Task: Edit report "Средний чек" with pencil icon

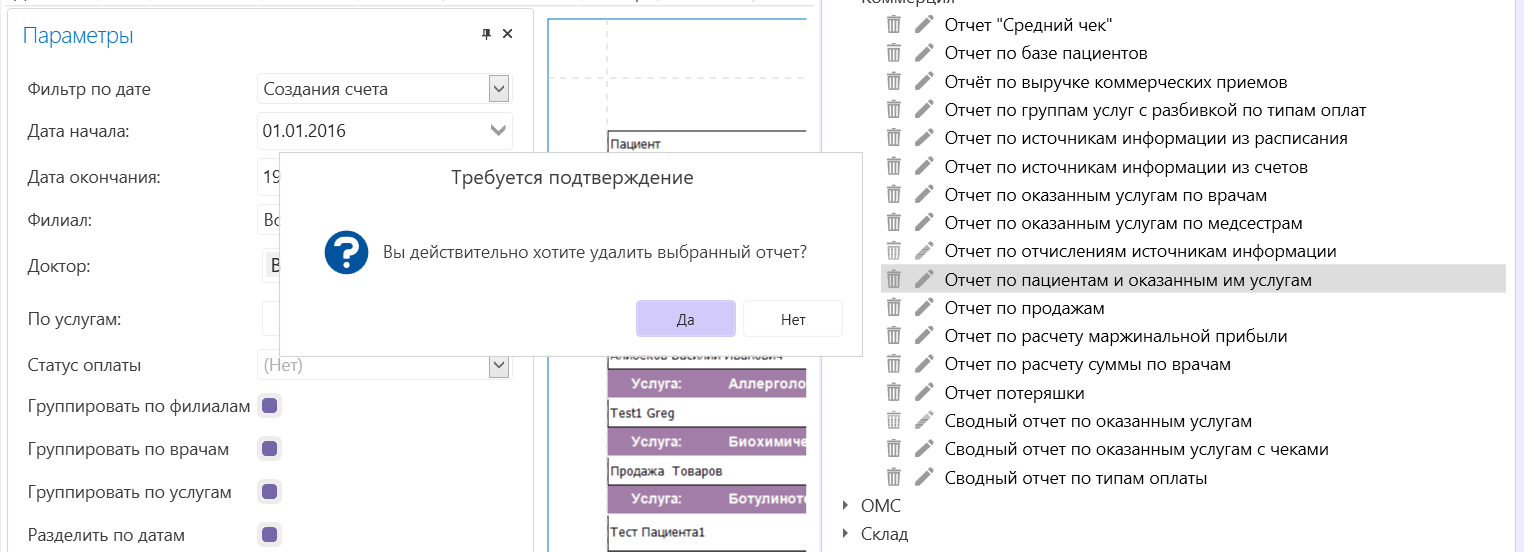Action: tap(925, 25)
